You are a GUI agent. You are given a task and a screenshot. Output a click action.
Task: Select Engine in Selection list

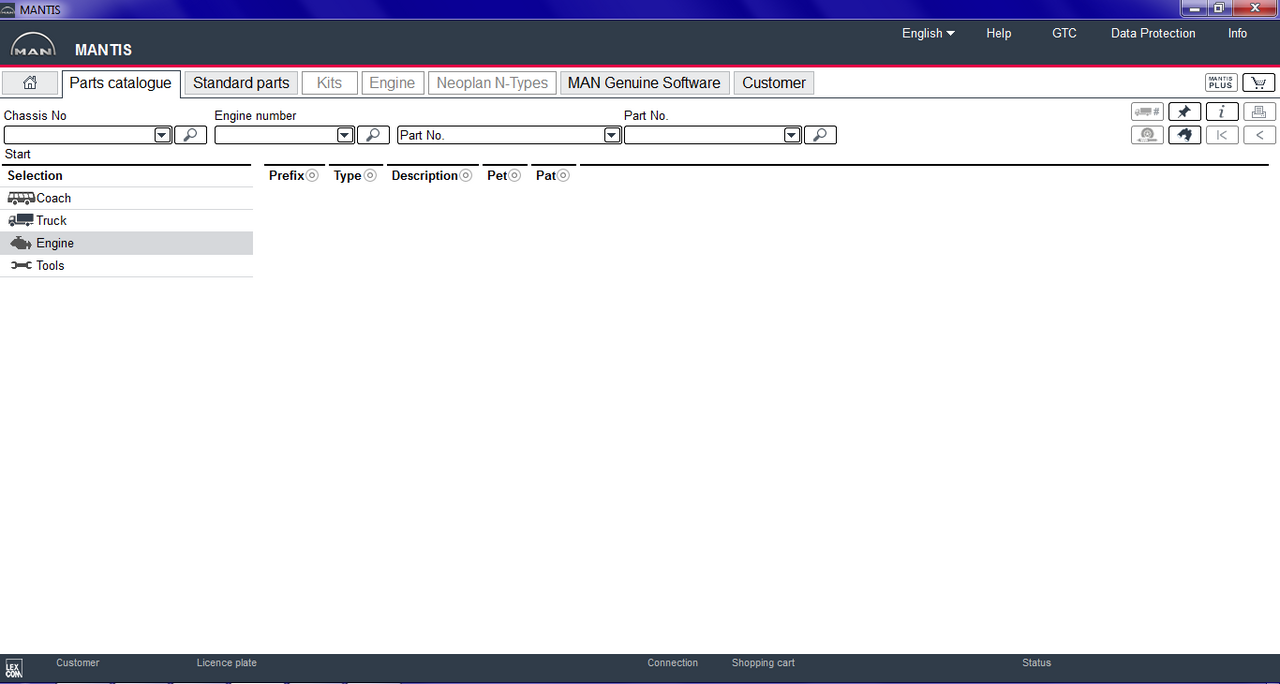(x=126, y=243)
